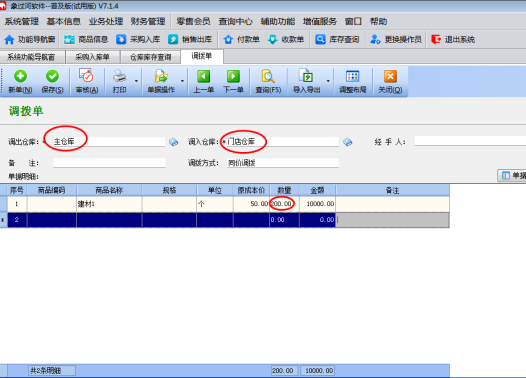Switch to the 仓库库存查询 tab
This screenshot has height=378, width=526.
click(x=151, y=57)
